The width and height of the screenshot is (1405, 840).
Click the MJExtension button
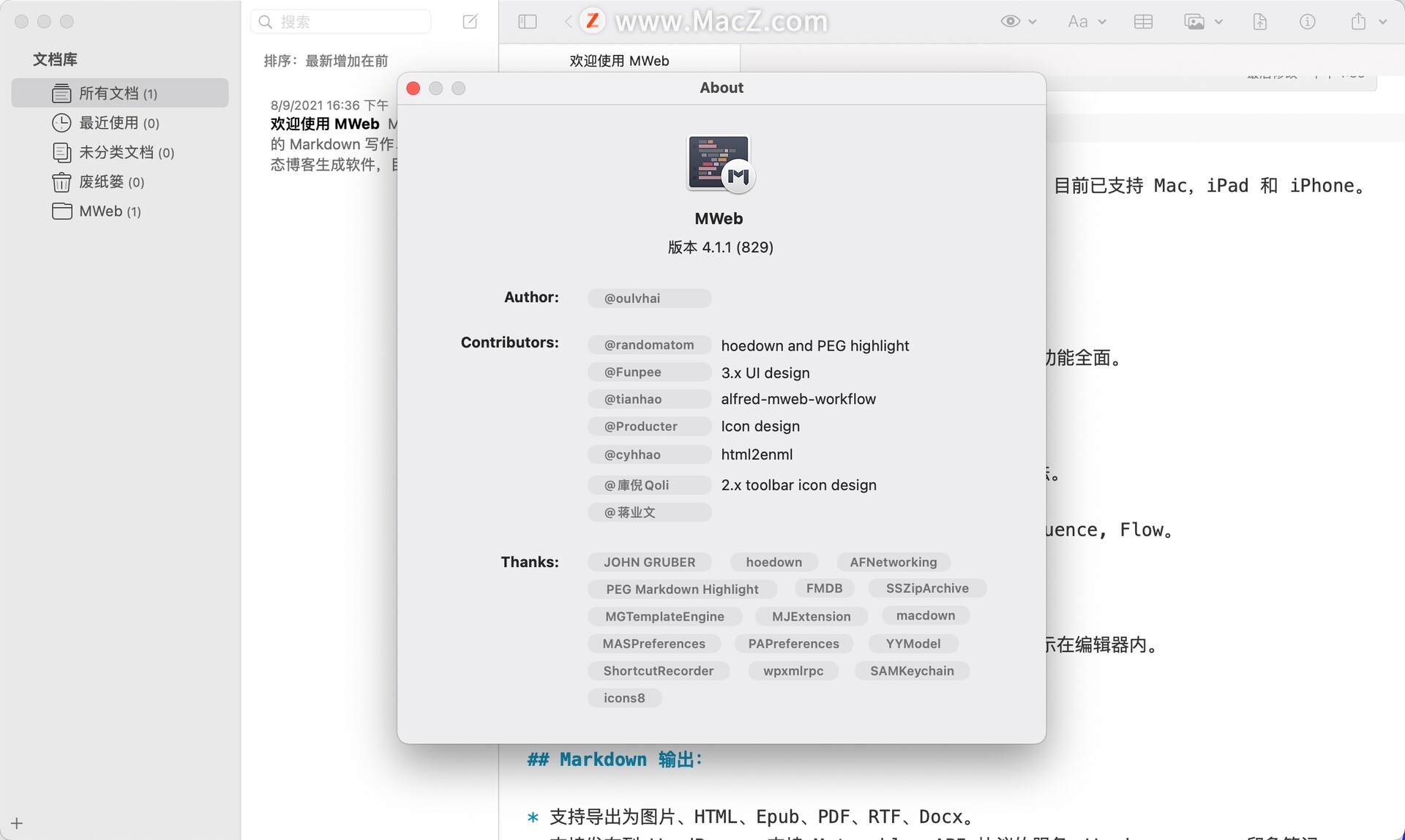click(811, 616)
